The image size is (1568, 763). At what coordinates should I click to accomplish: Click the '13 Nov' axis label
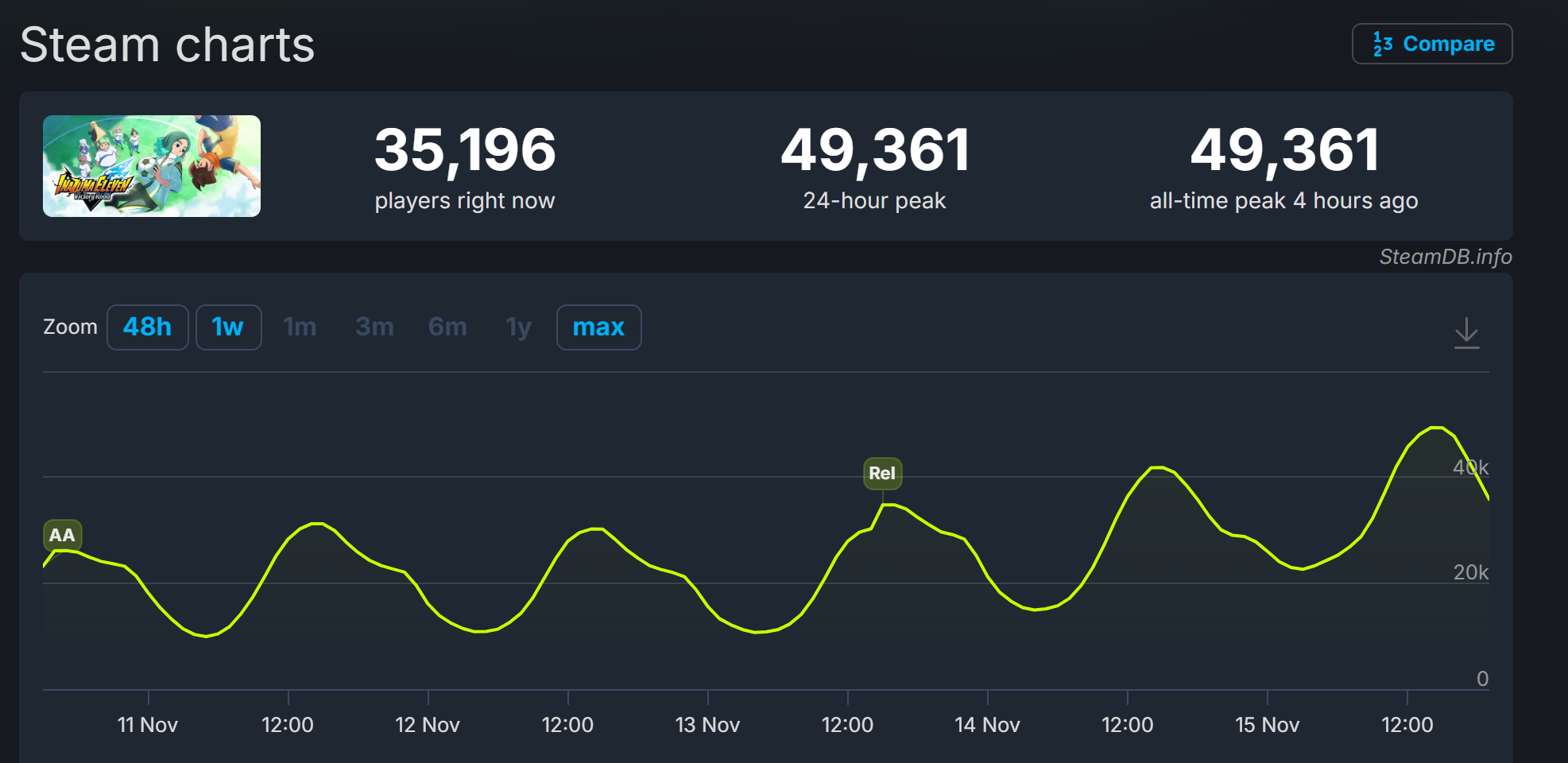click(707, 725)
